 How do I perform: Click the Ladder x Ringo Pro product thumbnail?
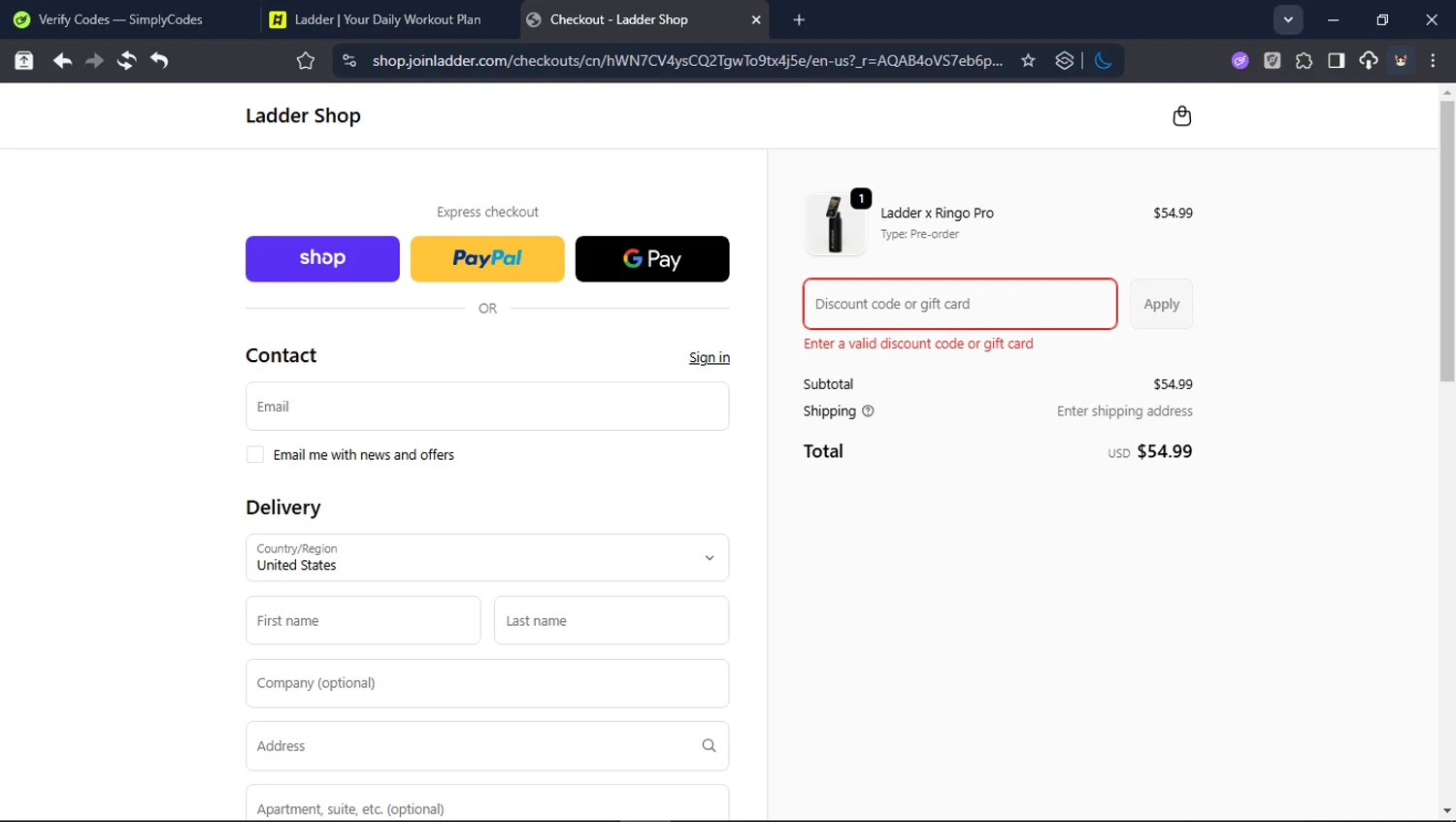[835, 223]
